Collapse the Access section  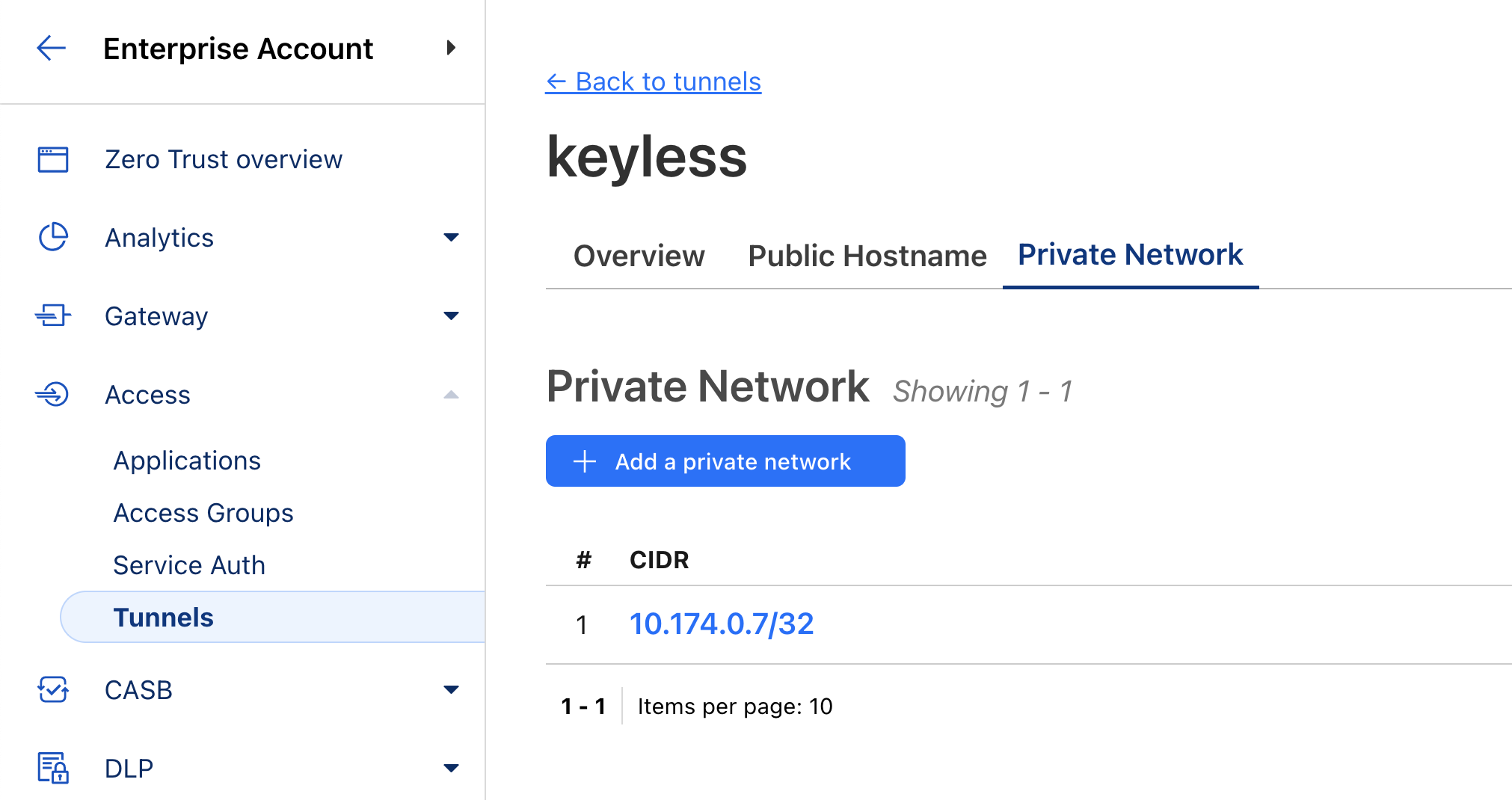(x=452, y=394)
